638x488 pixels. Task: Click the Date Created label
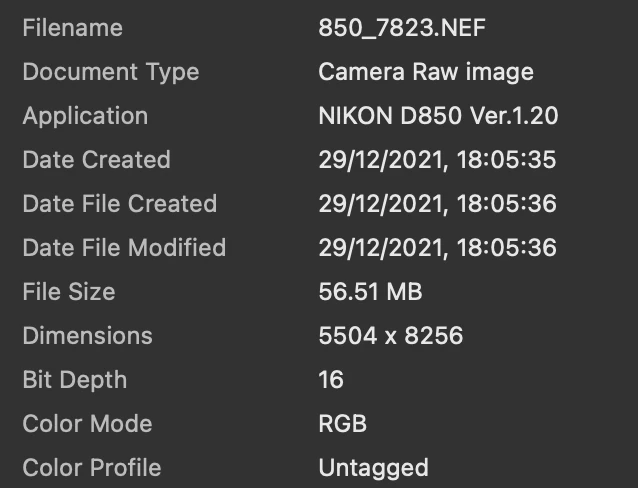coord(96,160)
